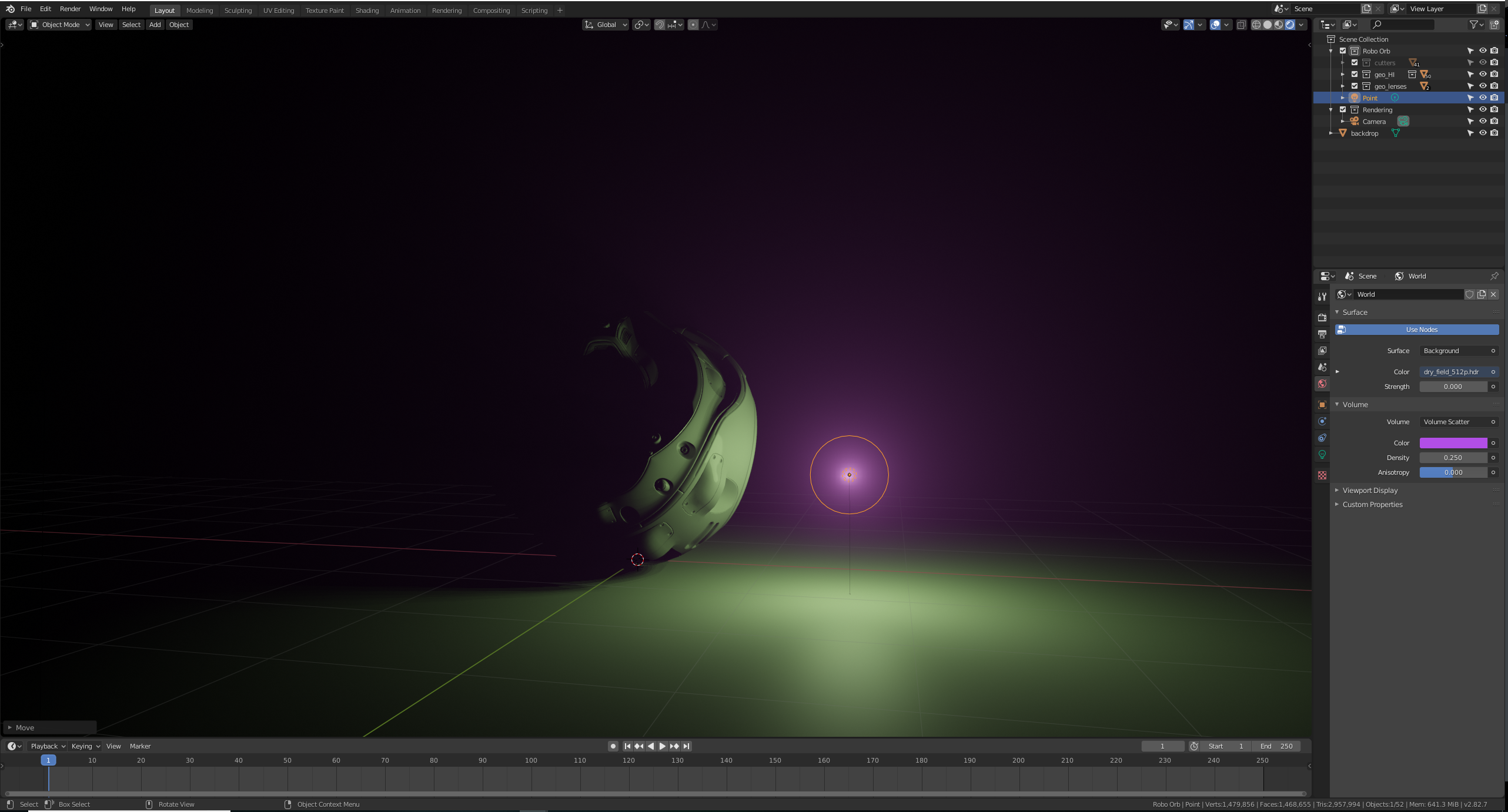Toggle the snapping magnet icon

point(660,25)
